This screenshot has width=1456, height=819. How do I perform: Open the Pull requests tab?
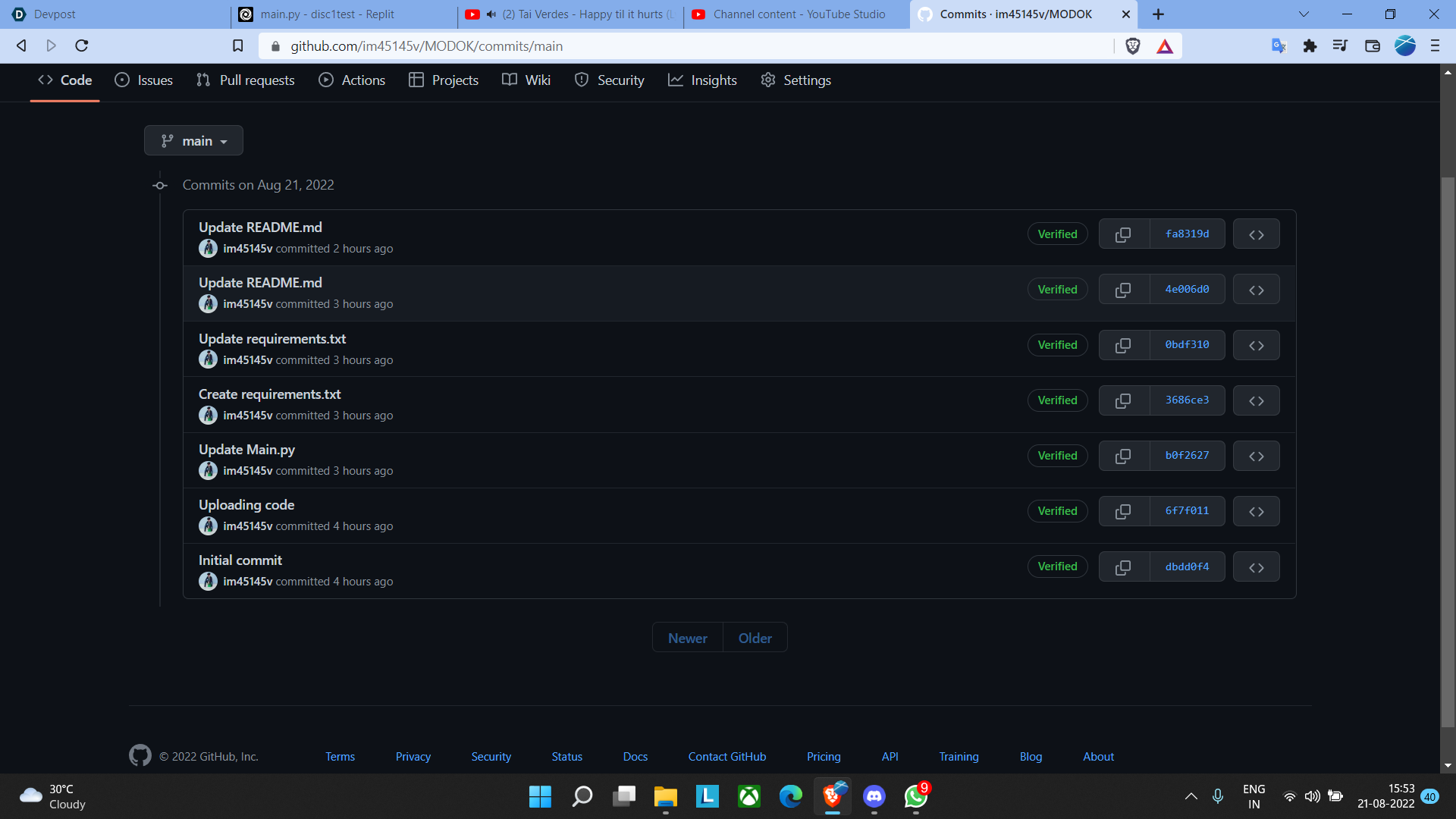coord(245,80)
